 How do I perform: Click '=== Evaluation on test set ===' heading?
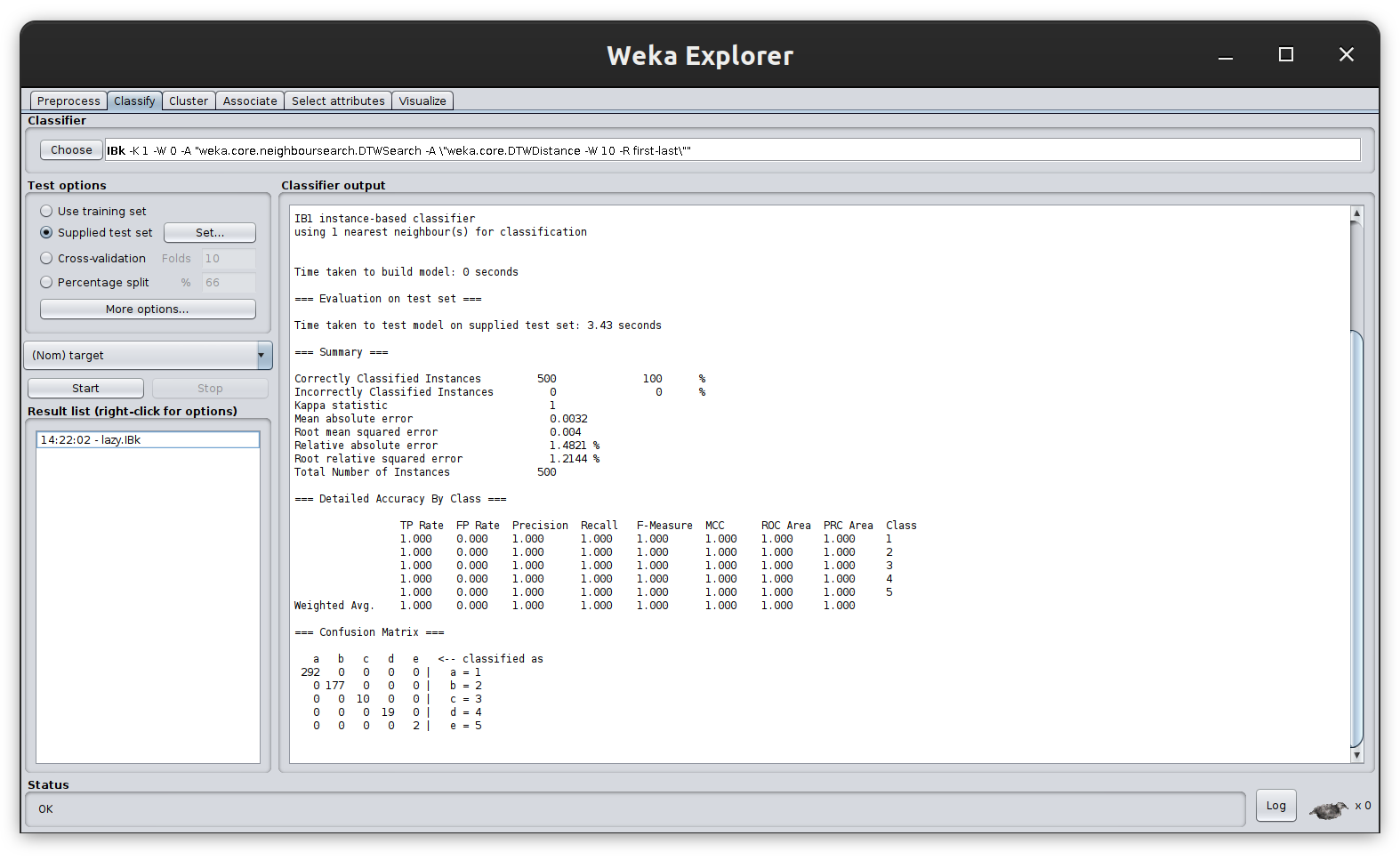pos(388,299)
